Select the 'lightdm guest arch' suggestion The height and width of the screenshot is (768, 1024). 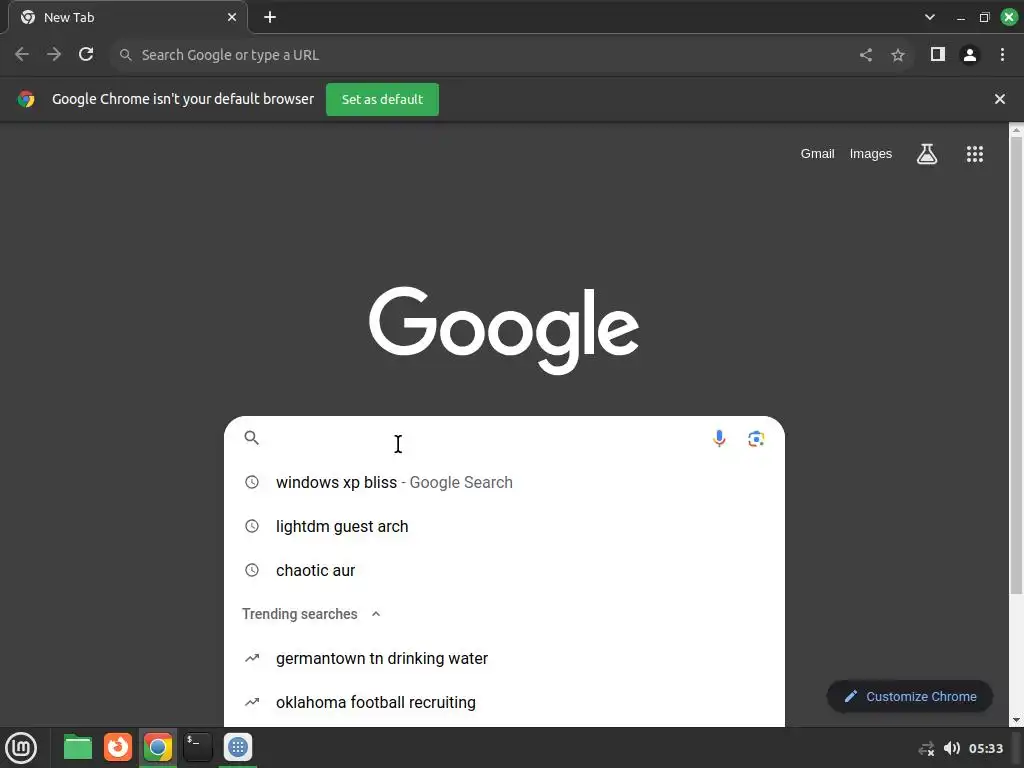[x=504, y=526]
